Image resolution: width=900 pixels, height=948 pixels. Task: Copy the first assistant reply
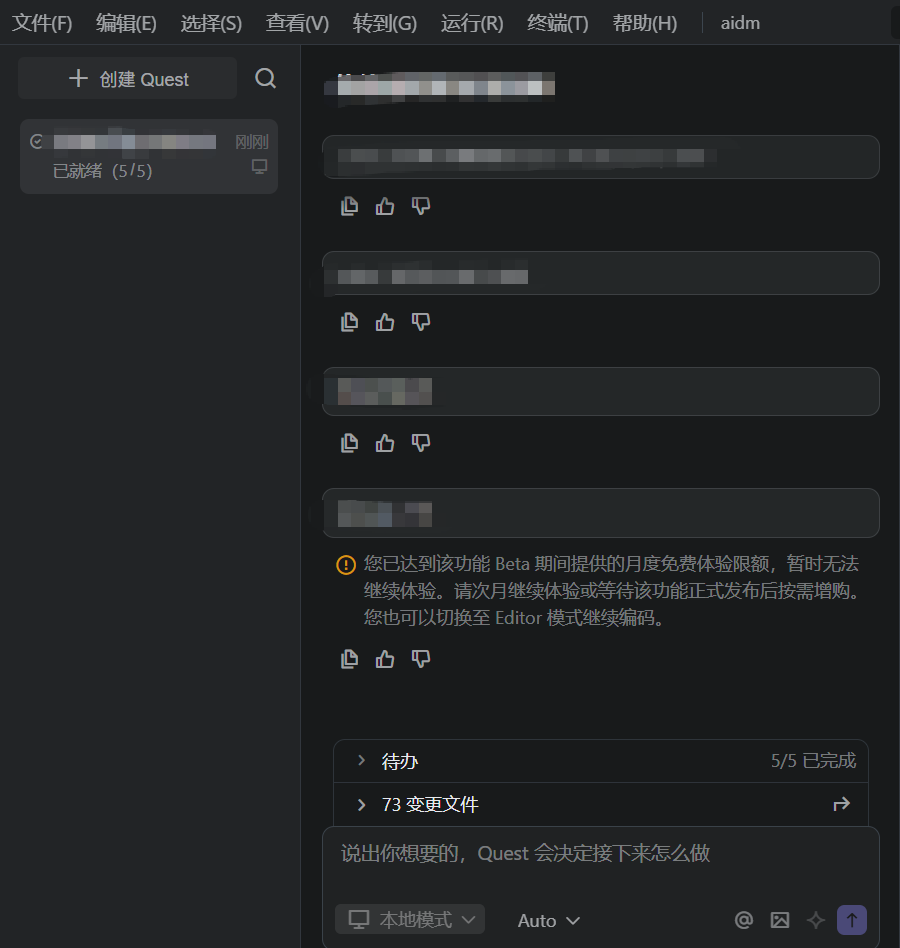349,206
